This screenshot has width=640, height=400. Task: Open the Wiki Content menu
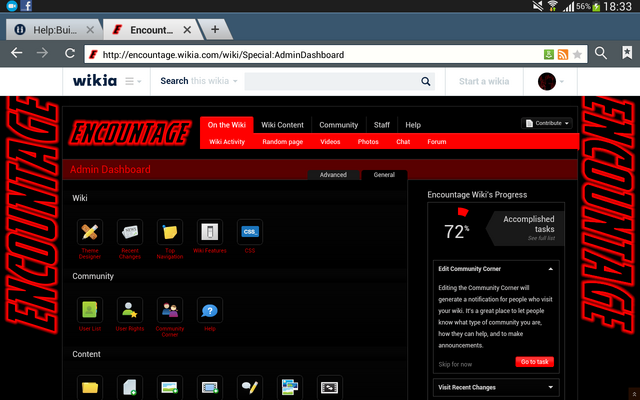tap(282, 125)
